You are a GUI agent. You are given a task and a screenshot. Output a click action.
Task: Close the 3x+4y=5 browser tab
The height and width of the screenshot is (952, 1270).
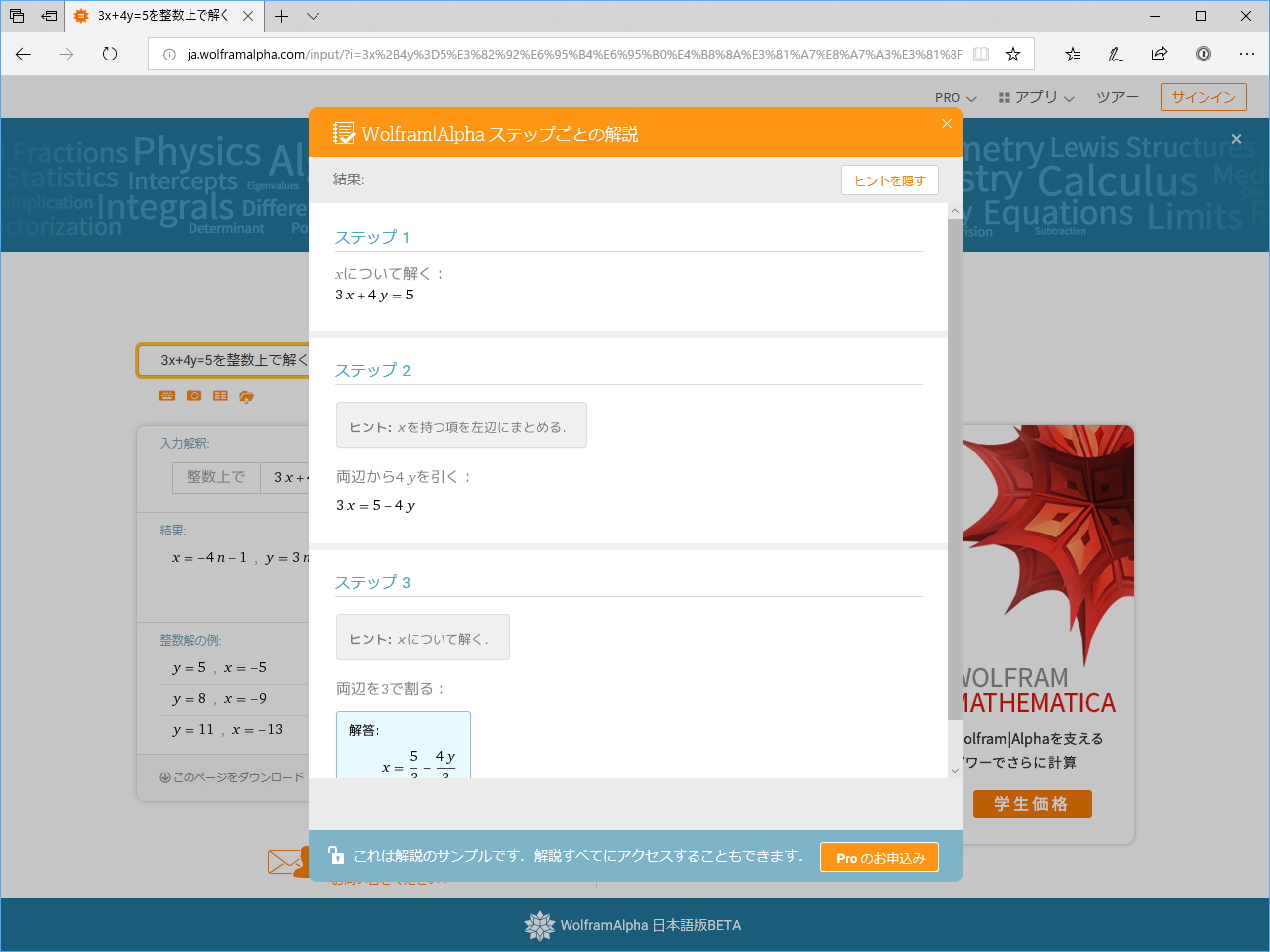248,16
